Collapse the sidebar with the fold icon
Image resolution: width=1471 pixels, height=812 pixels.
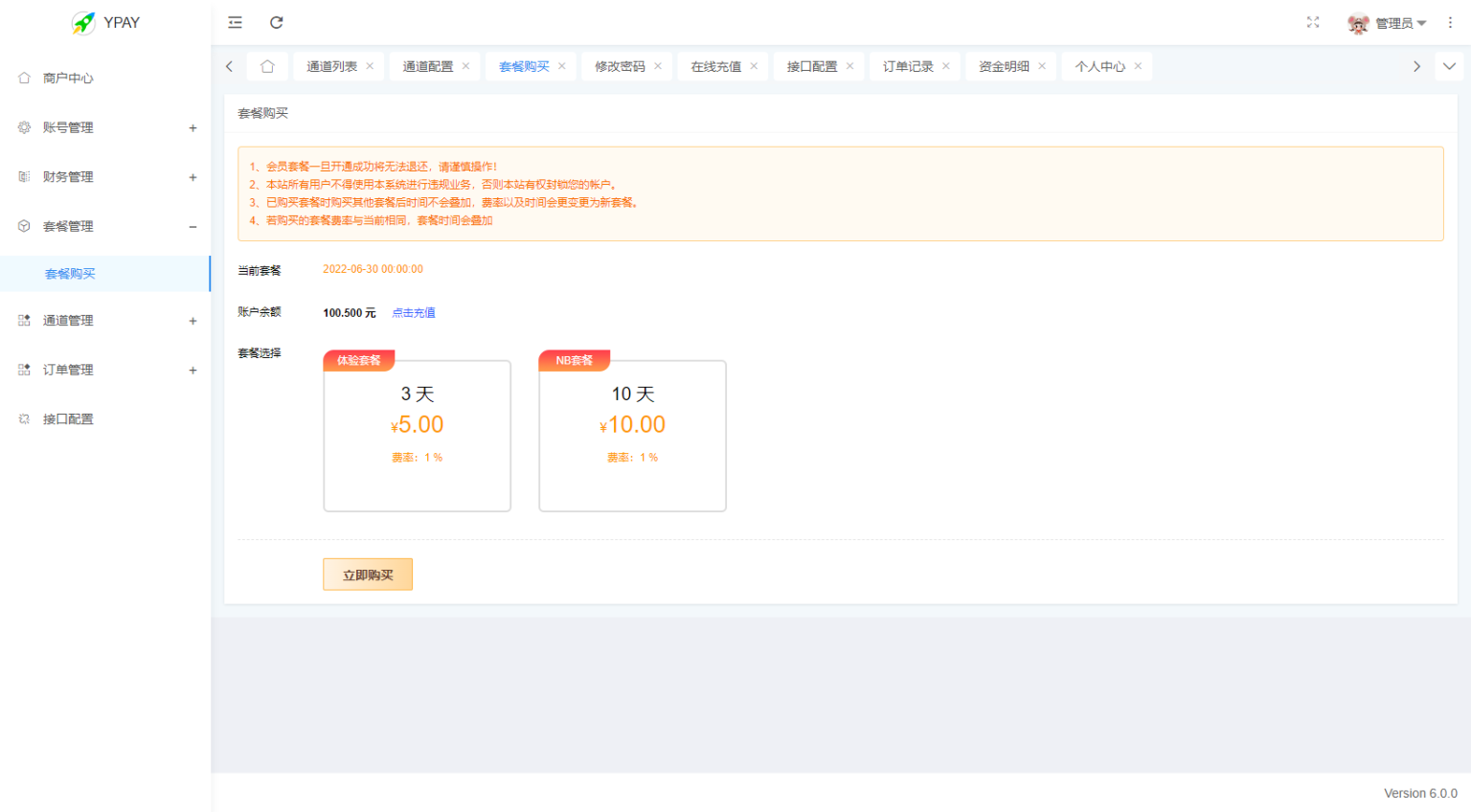pyautogui.click(x=235, y=22)
